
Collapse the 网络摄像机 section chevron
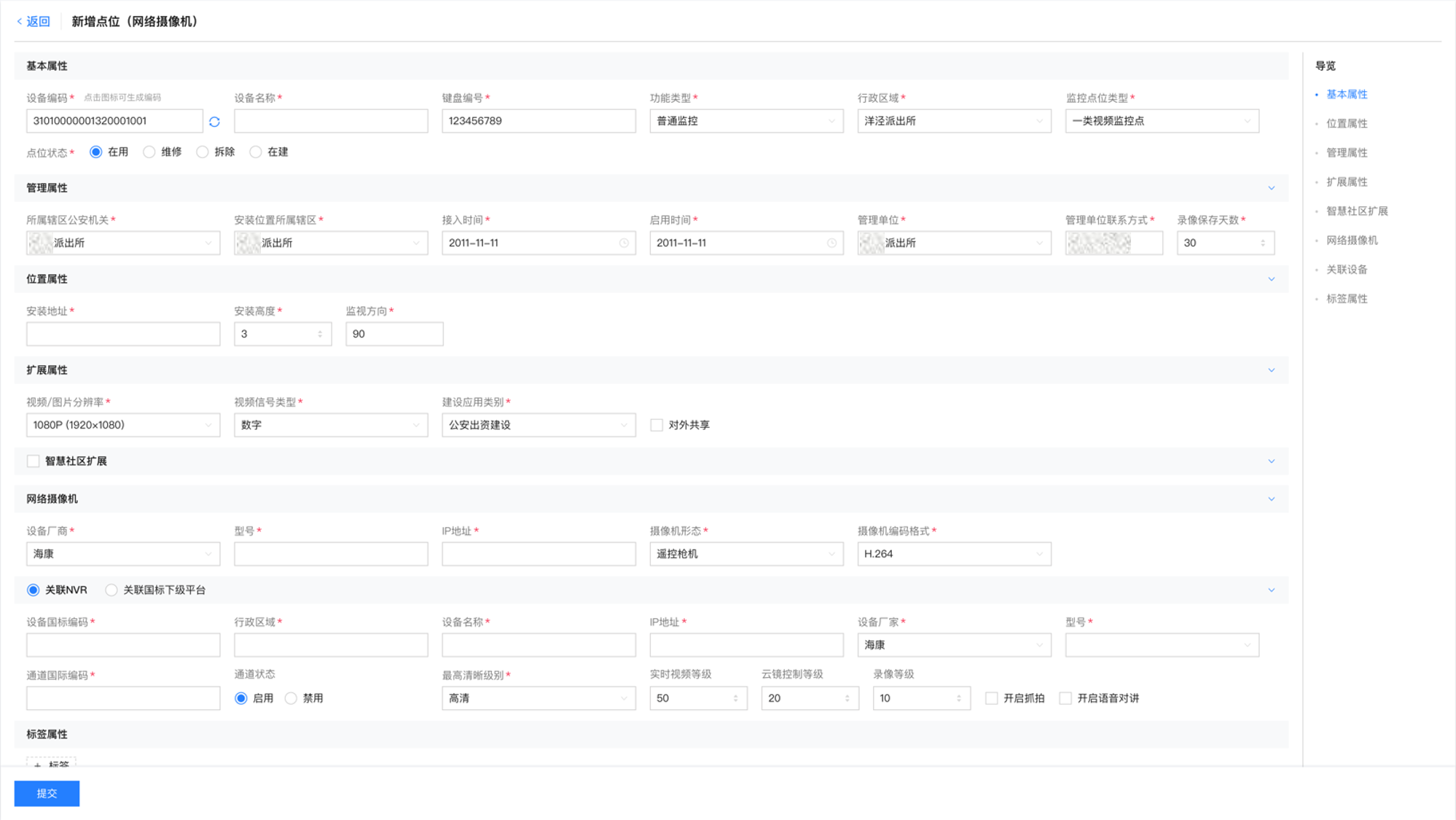click(1271, 499)
